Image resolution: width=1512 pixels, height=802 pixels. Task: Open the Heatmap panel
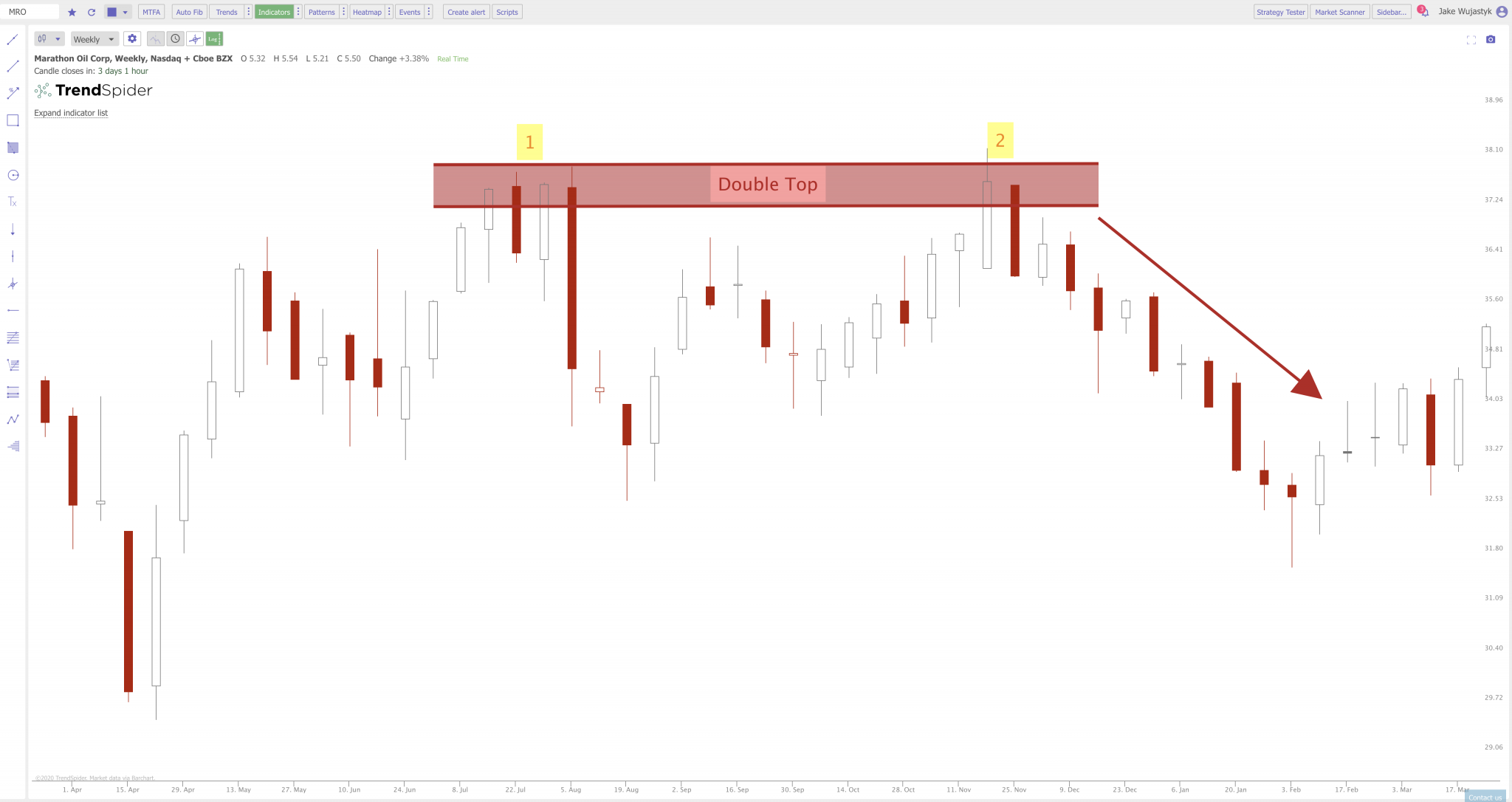(x=366, y=11)
